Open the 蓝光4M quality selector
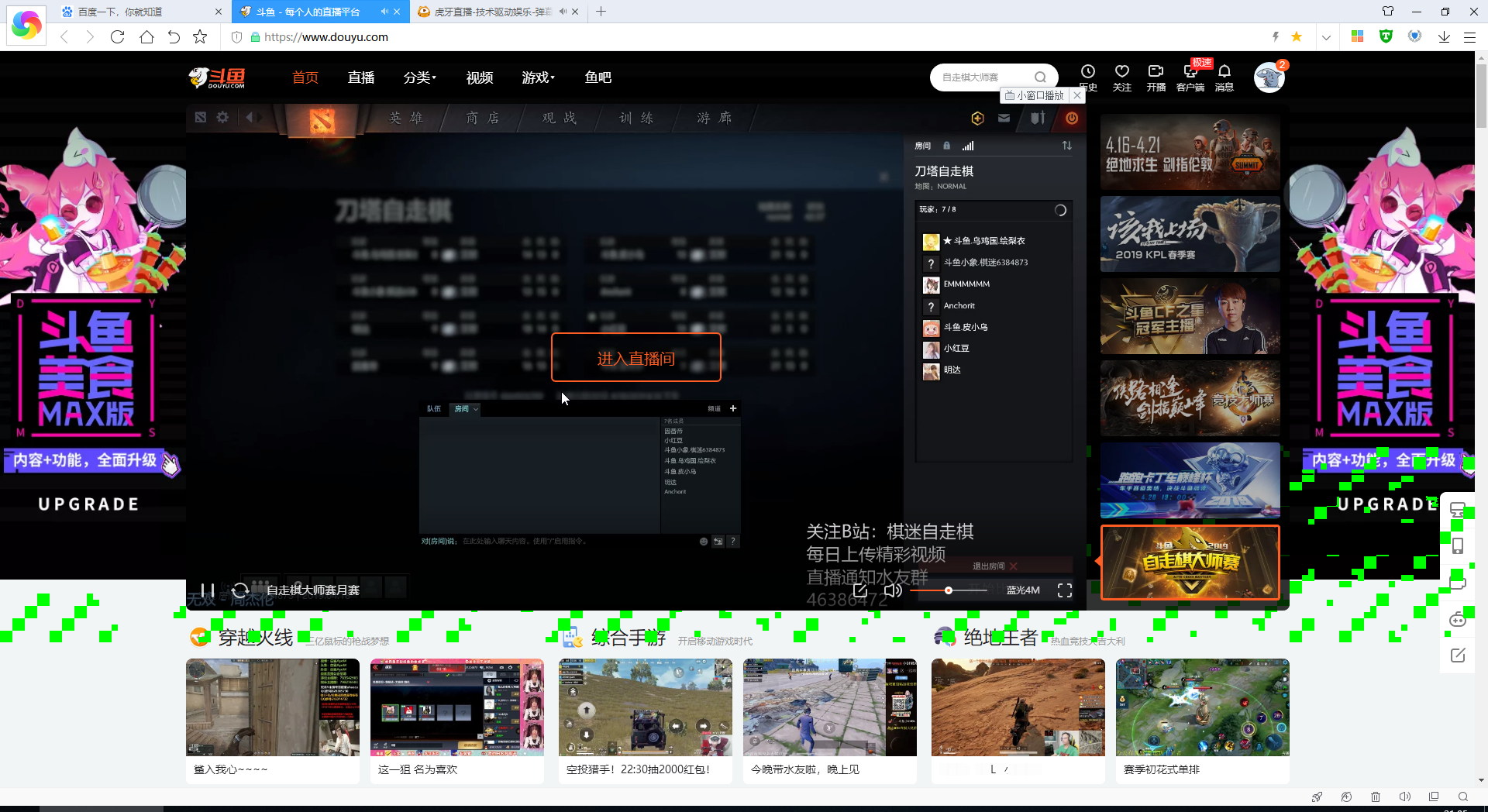Viewport: 1488px width, 812px height. pos(1023,590)
